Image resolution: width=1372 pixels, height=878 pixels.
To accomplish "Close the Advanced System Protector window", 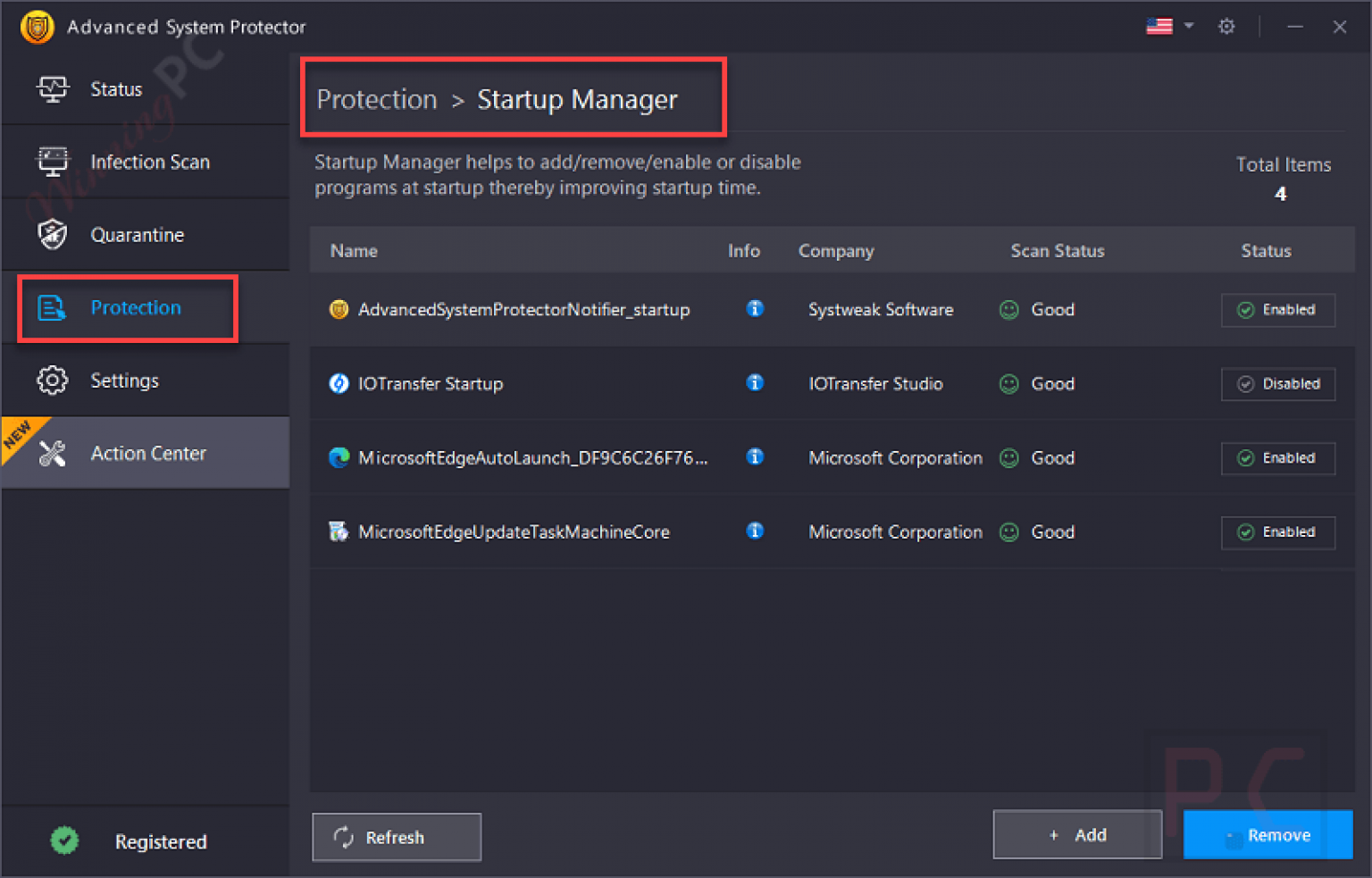I will pos(1340,27).
